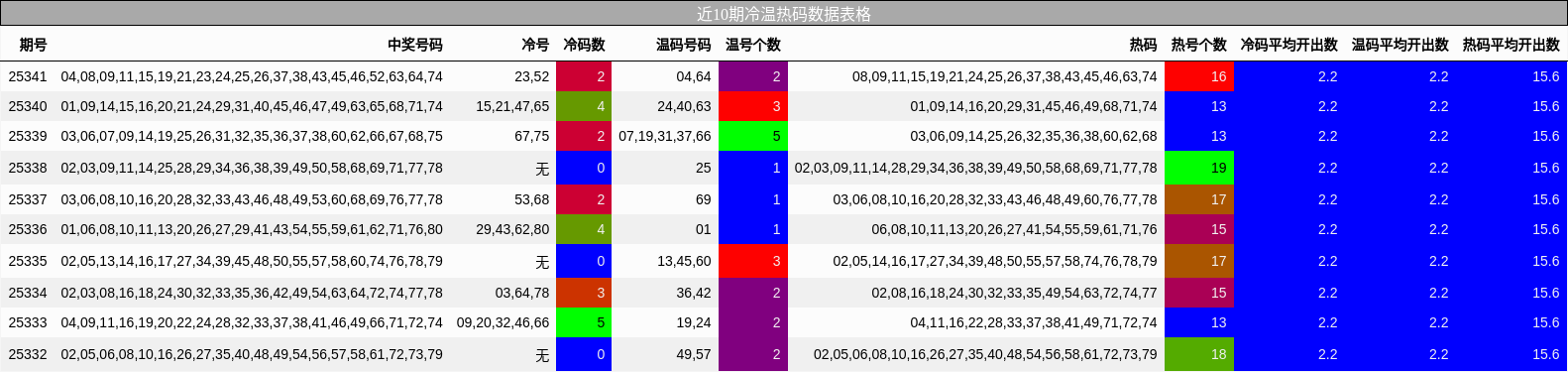This screenshot has height=372, width=1568.
Task: Click warm numbers cell 07,19,31,37,66
Action: (665, 136)
